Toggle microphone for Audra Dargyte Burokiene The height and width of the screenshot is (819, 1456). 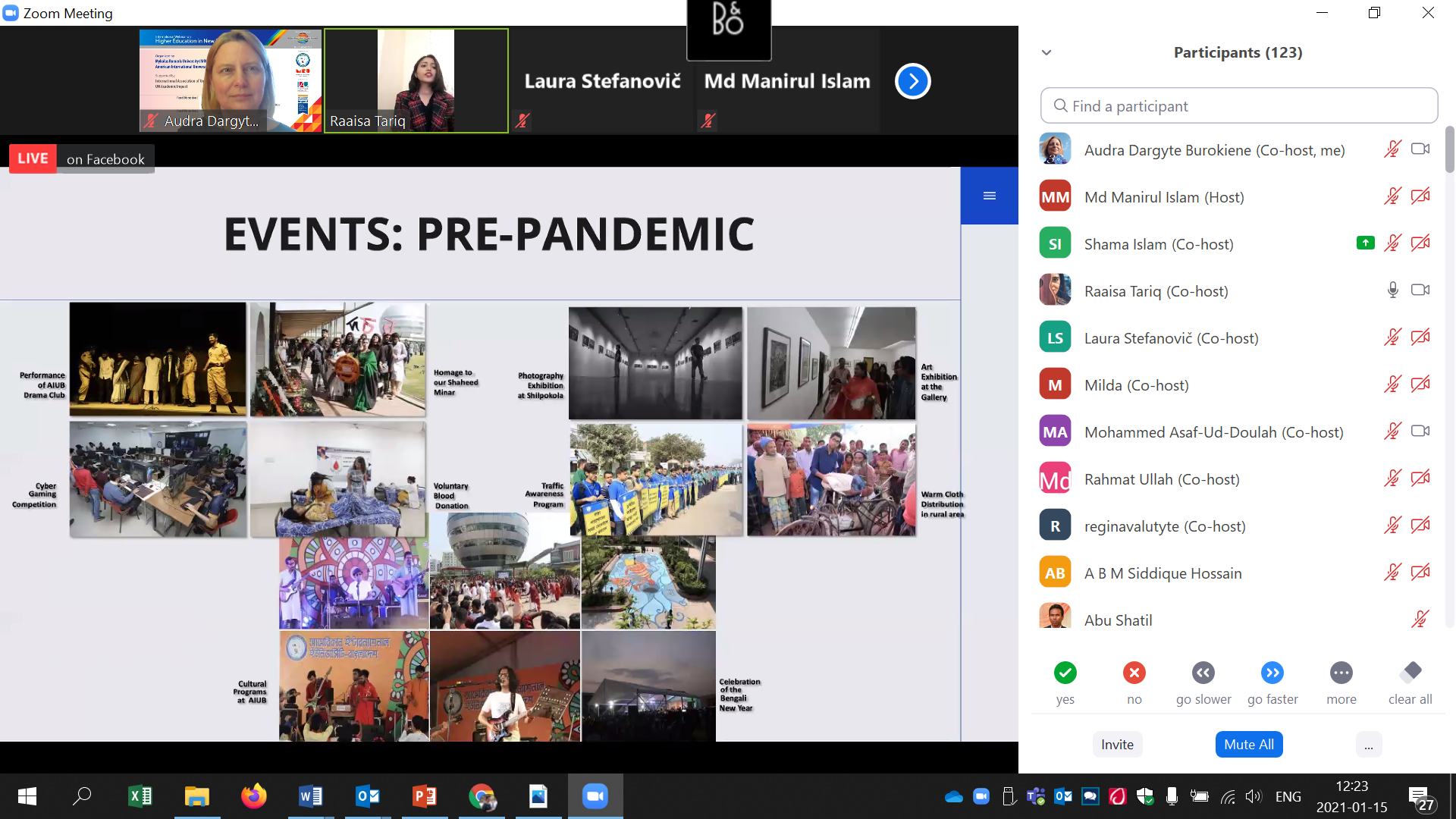1392,149
